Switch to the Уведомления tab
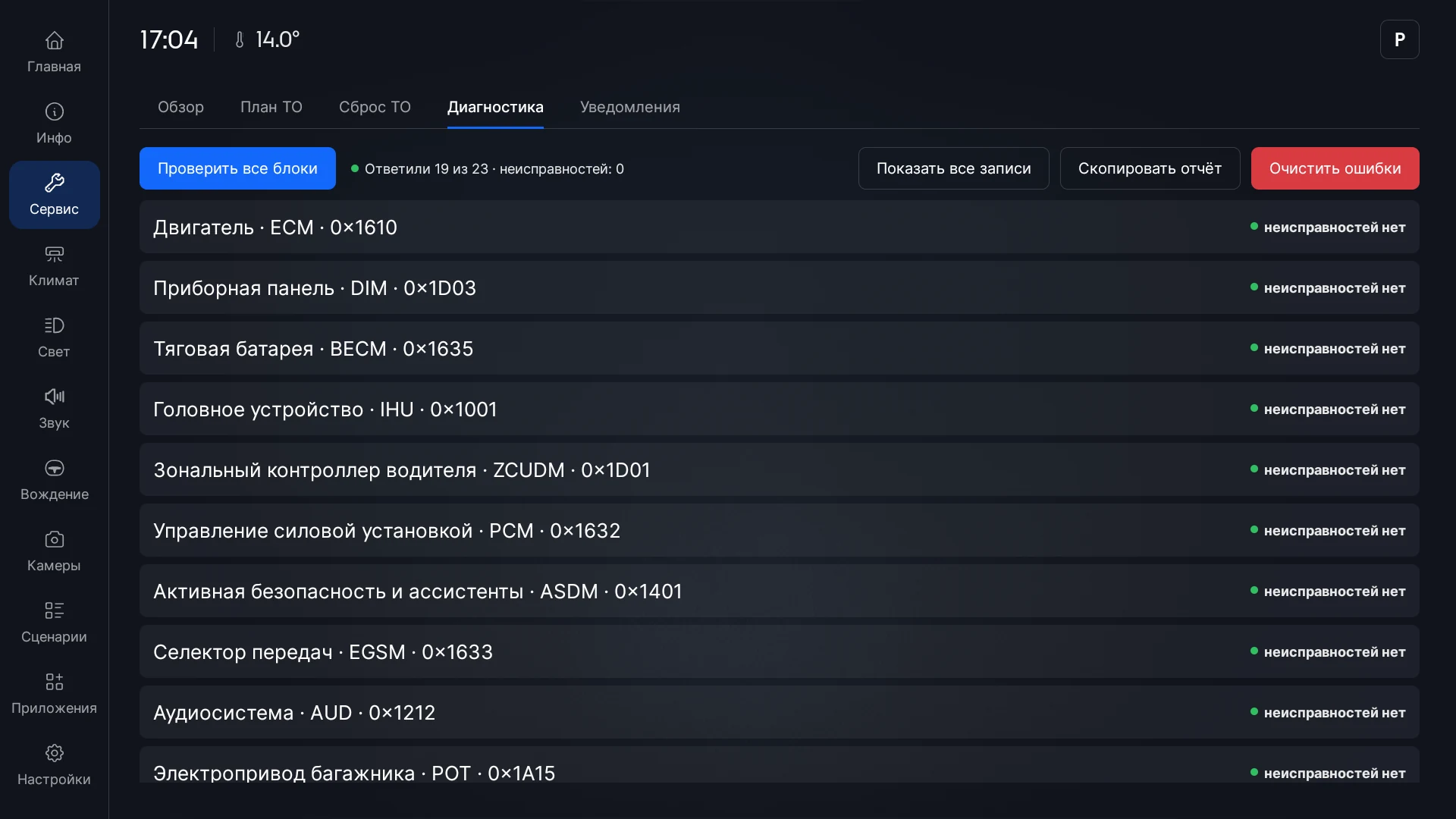The height and width of the screenshot is (819, 1456). (x=630, y=107)
